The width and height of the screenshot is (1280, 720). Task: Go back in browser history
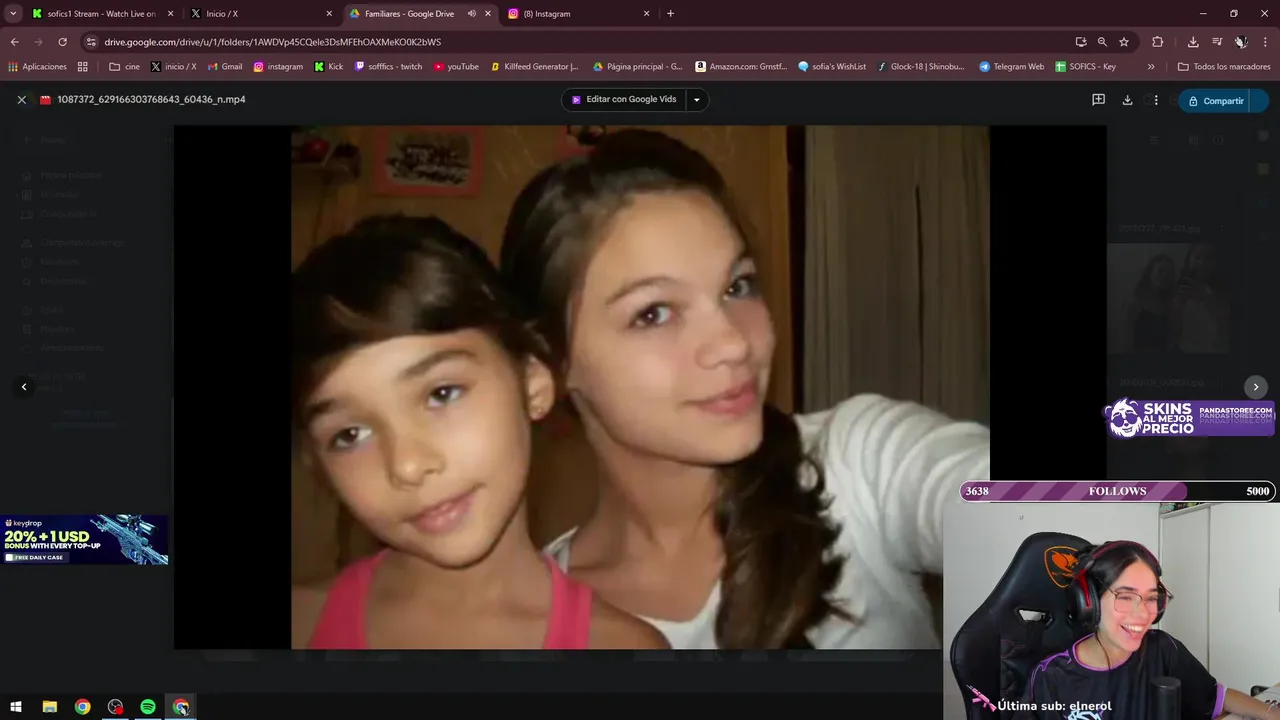(x=14, y=42)
